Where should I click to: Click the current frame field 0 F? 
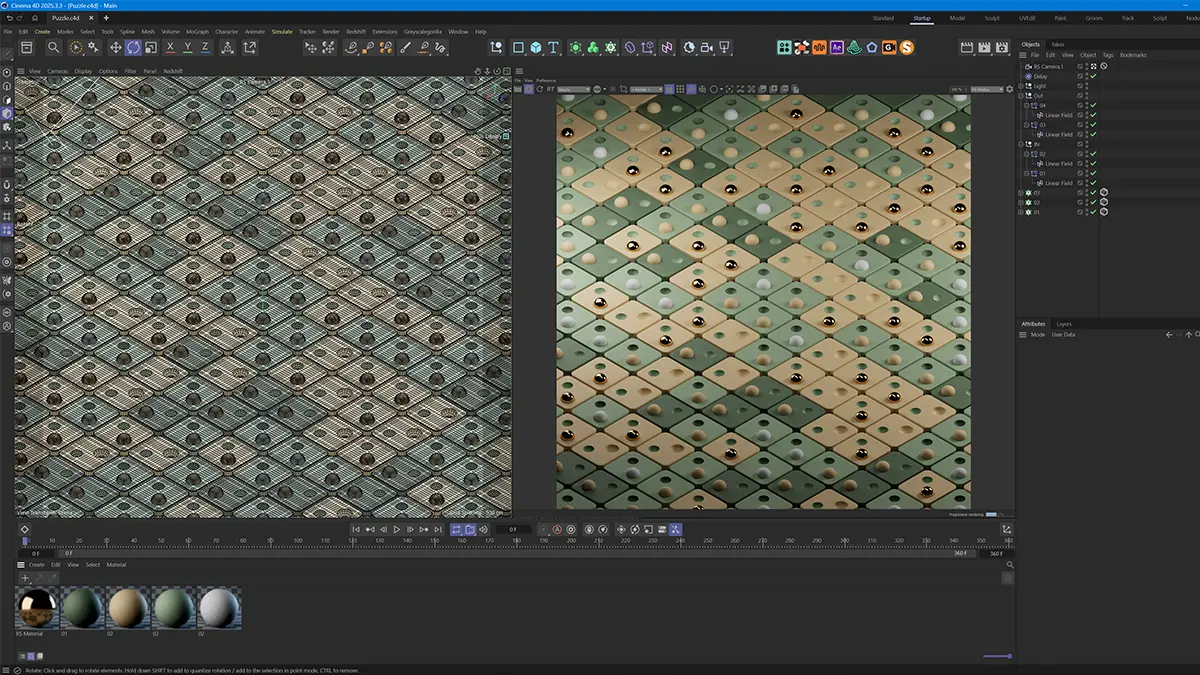(x=513, y=529)
